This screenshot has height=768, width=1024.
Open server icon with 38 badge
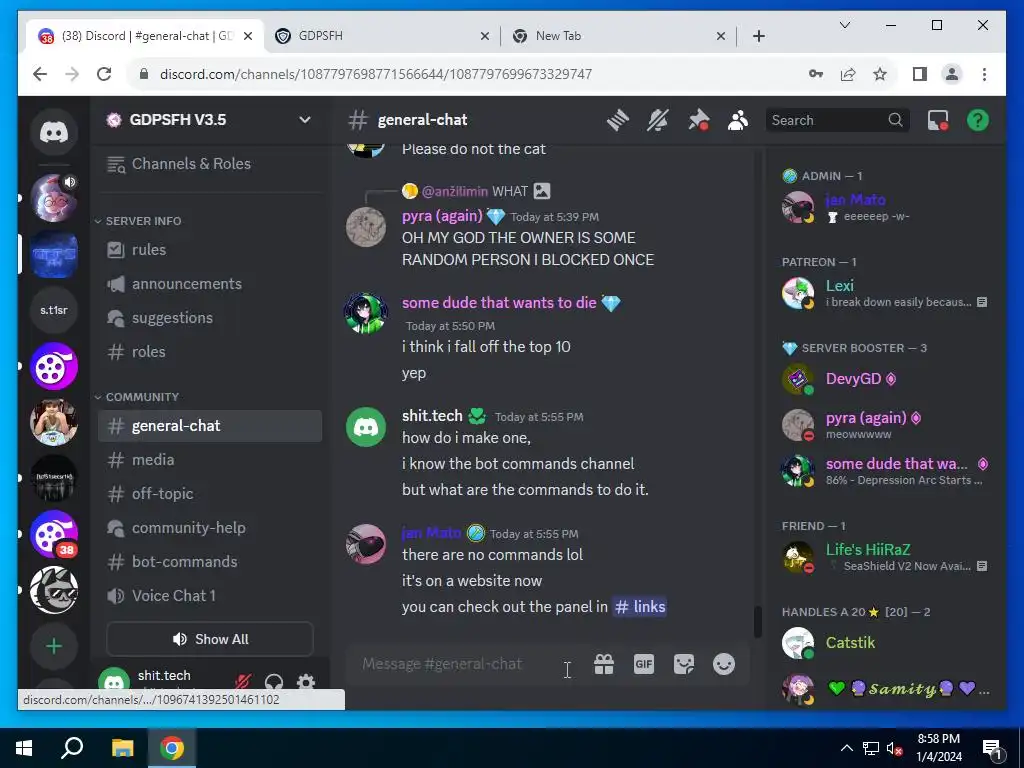pos(54,534)
